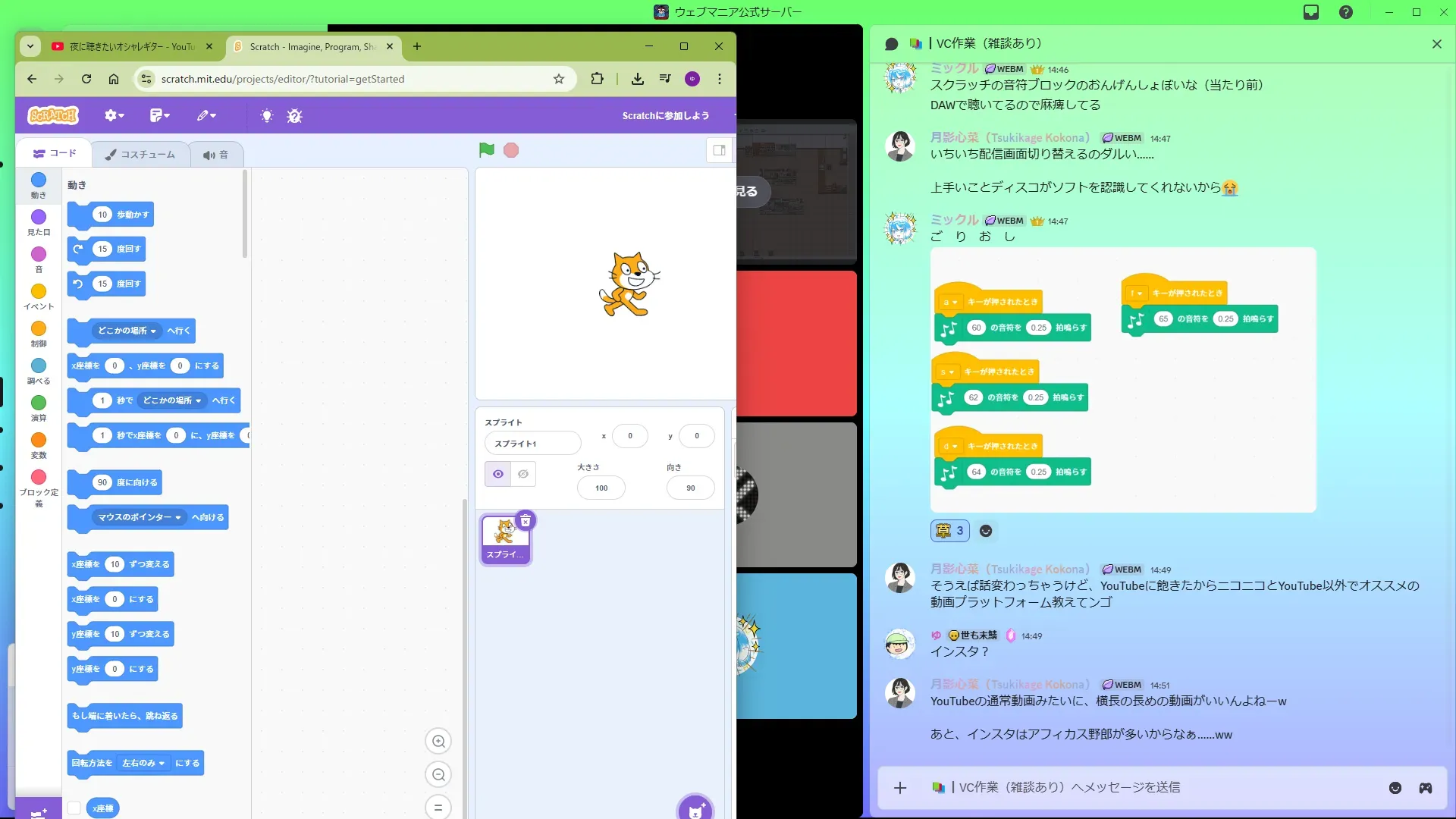Open the emoji picker in Discord message bar
The width and height of the screenshot is (1456, 819).
point(1395,788)
